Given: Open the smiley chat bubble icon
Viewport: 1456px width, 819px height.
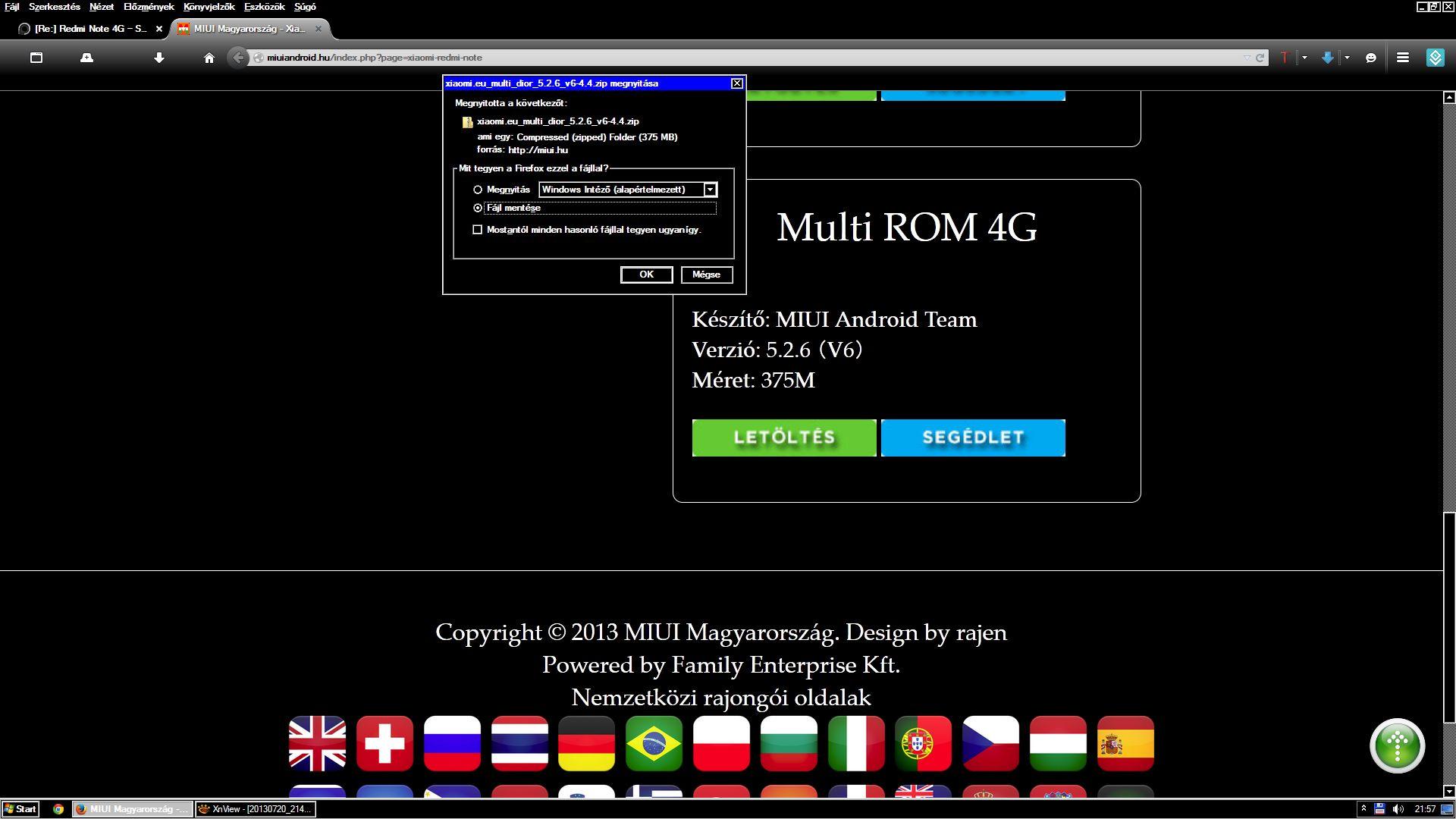Looking at the screenshot, I should [x=1371, y=58].
